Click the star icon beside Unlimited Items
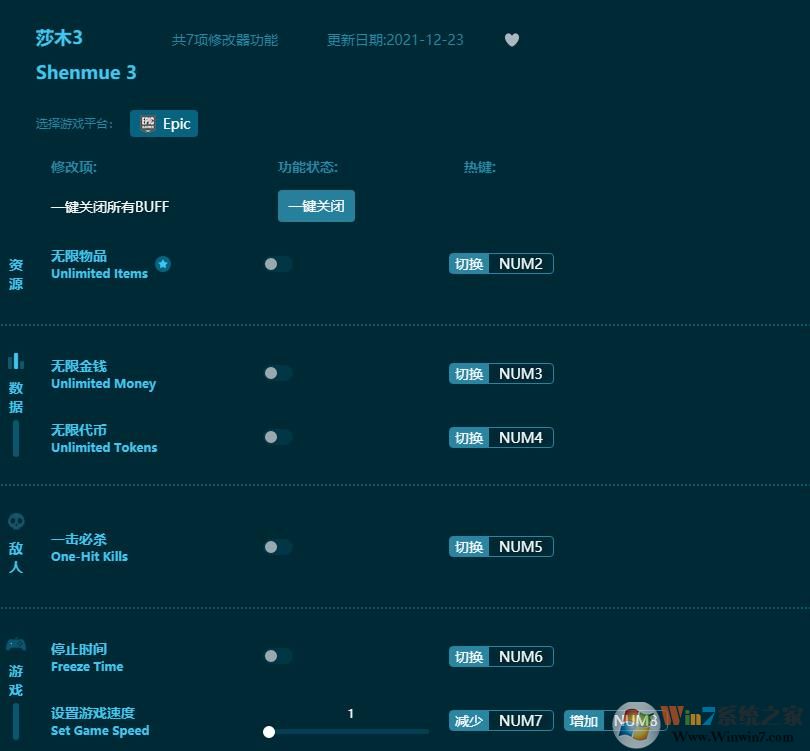The image size is (810, 751). [162, 262]
